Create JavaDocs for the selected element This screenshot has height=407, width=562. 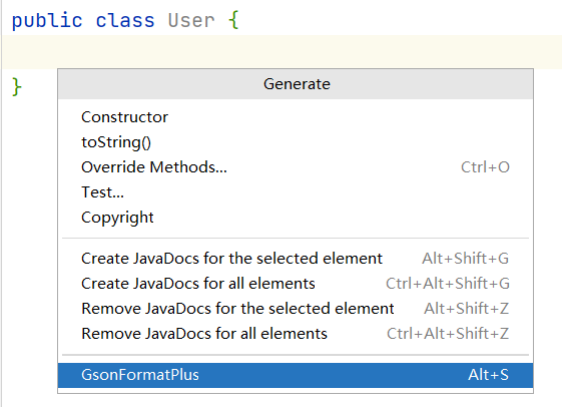[x=295, y=258]
